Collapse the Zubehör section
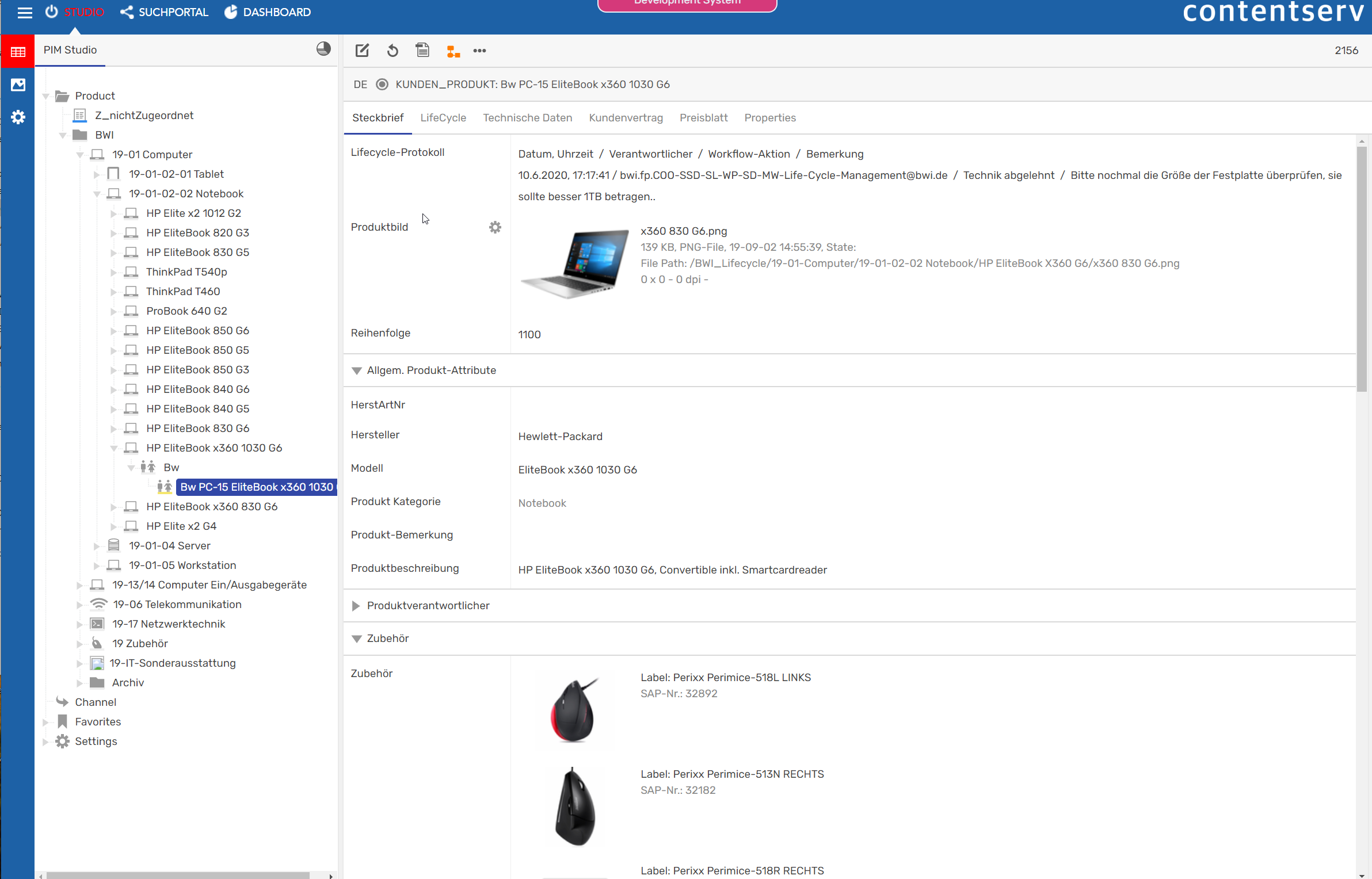The image size is (1372, 879). click(x=356, y=639)
